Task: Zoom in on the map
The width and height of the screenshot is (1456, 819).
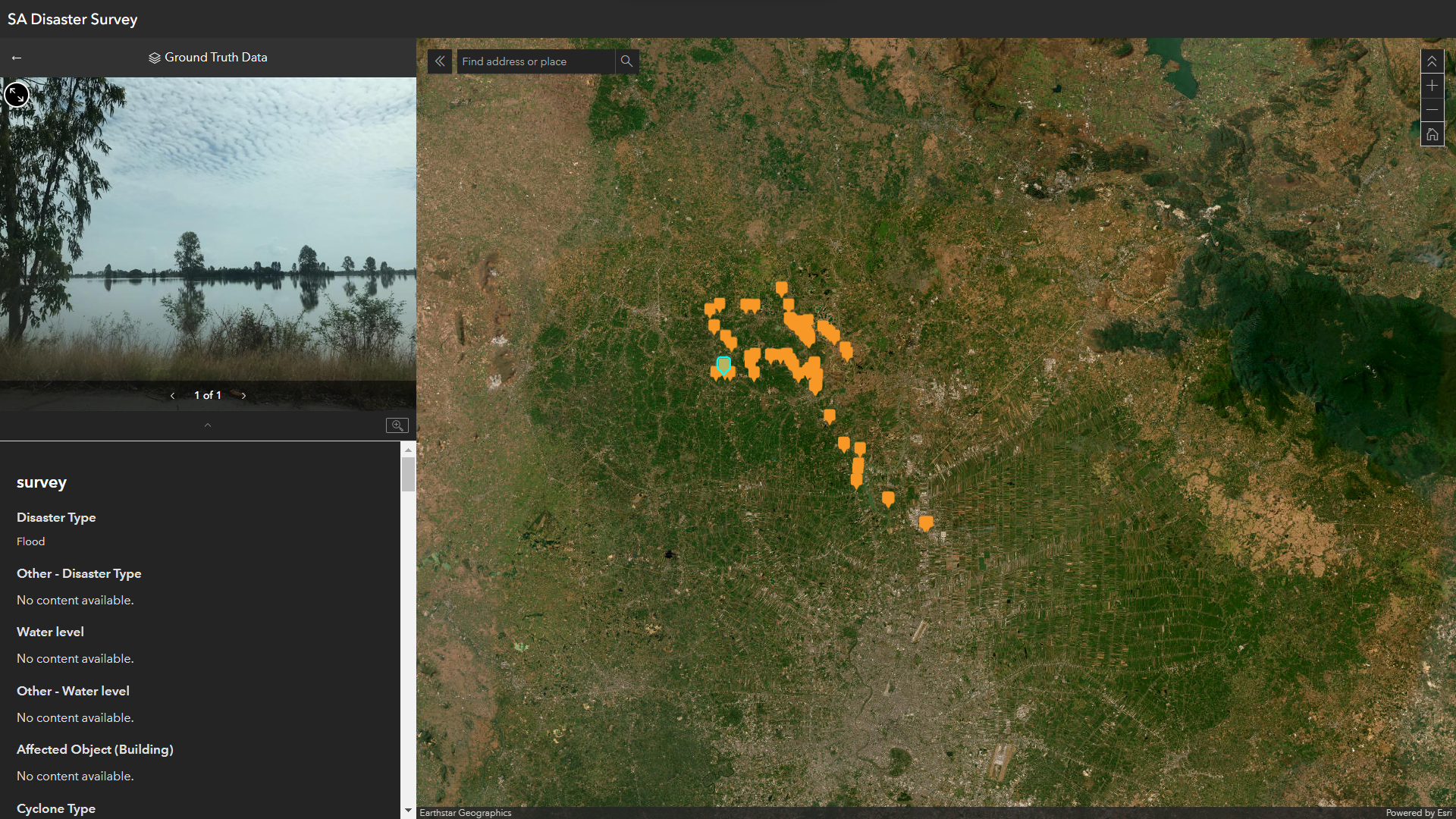Action: (x=1432, y=86)
